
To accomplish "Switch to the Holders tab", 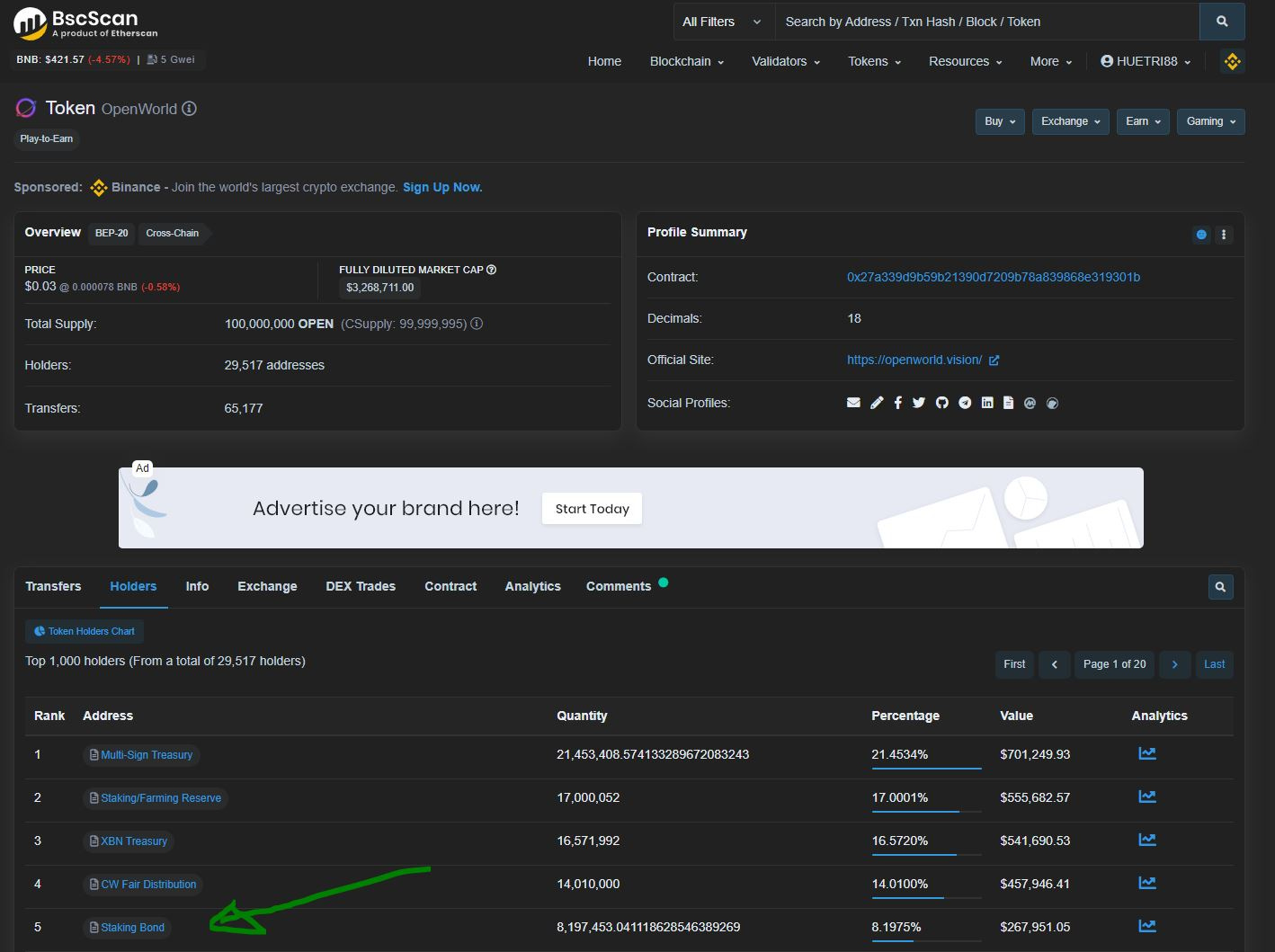I will [x=133, y=586].
